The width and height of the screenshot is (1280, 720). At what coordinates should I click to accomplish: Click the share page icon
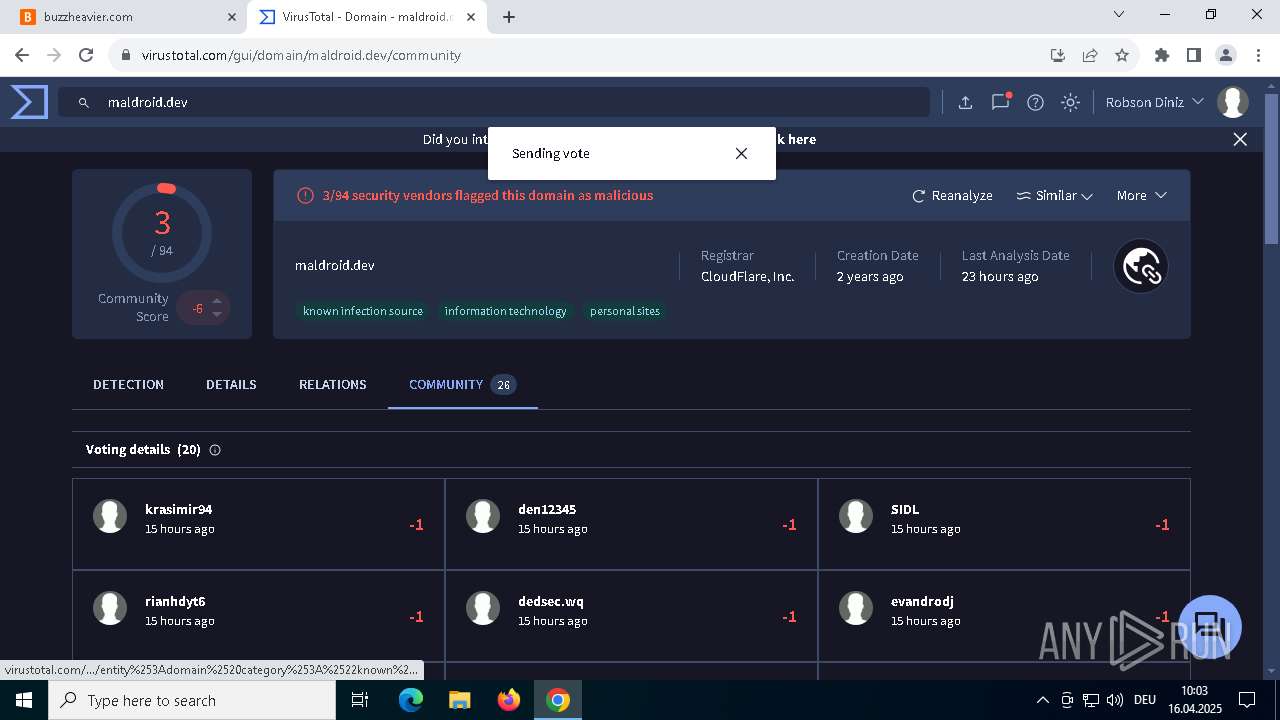tap(1090, 55)
